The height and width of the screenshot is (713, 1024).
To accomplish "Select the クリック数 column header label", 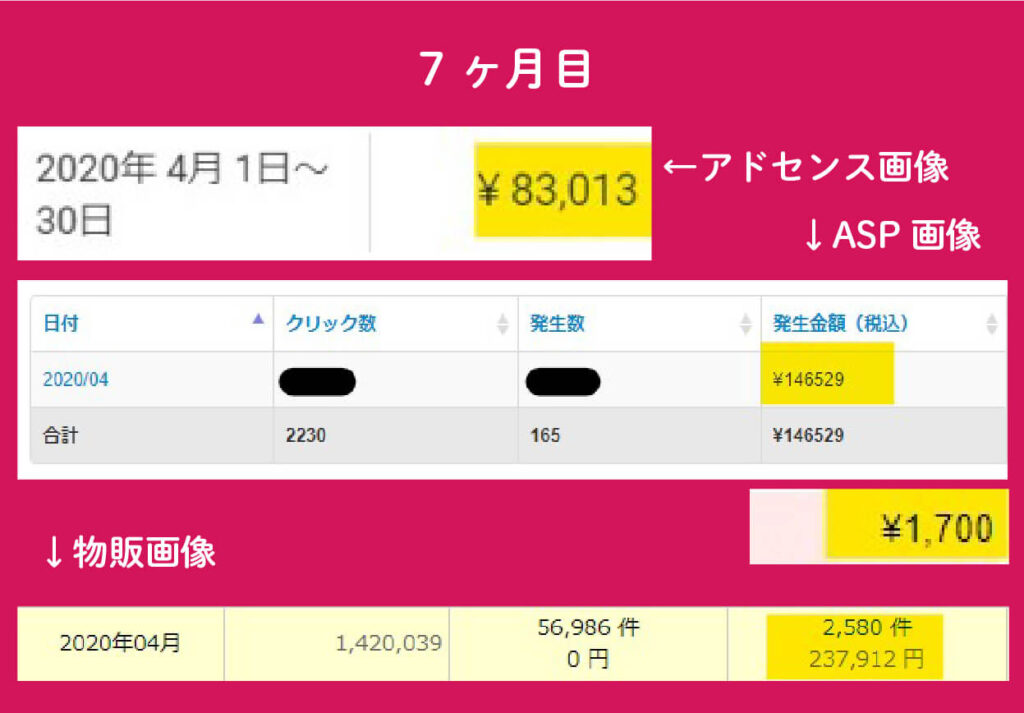I will pos(331,324).
